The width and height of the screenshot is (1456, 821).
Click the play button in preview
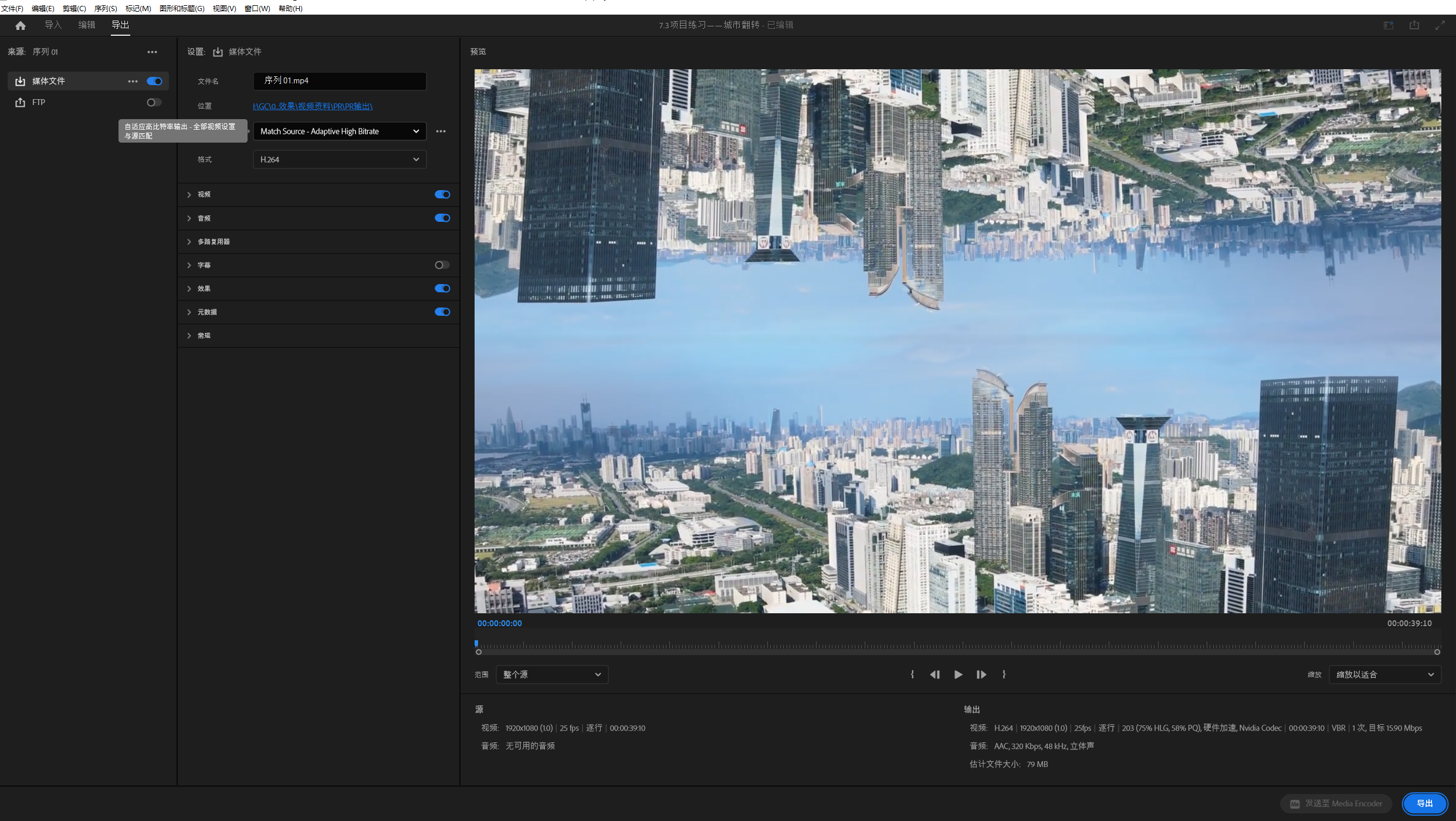(x=958, y=674)
